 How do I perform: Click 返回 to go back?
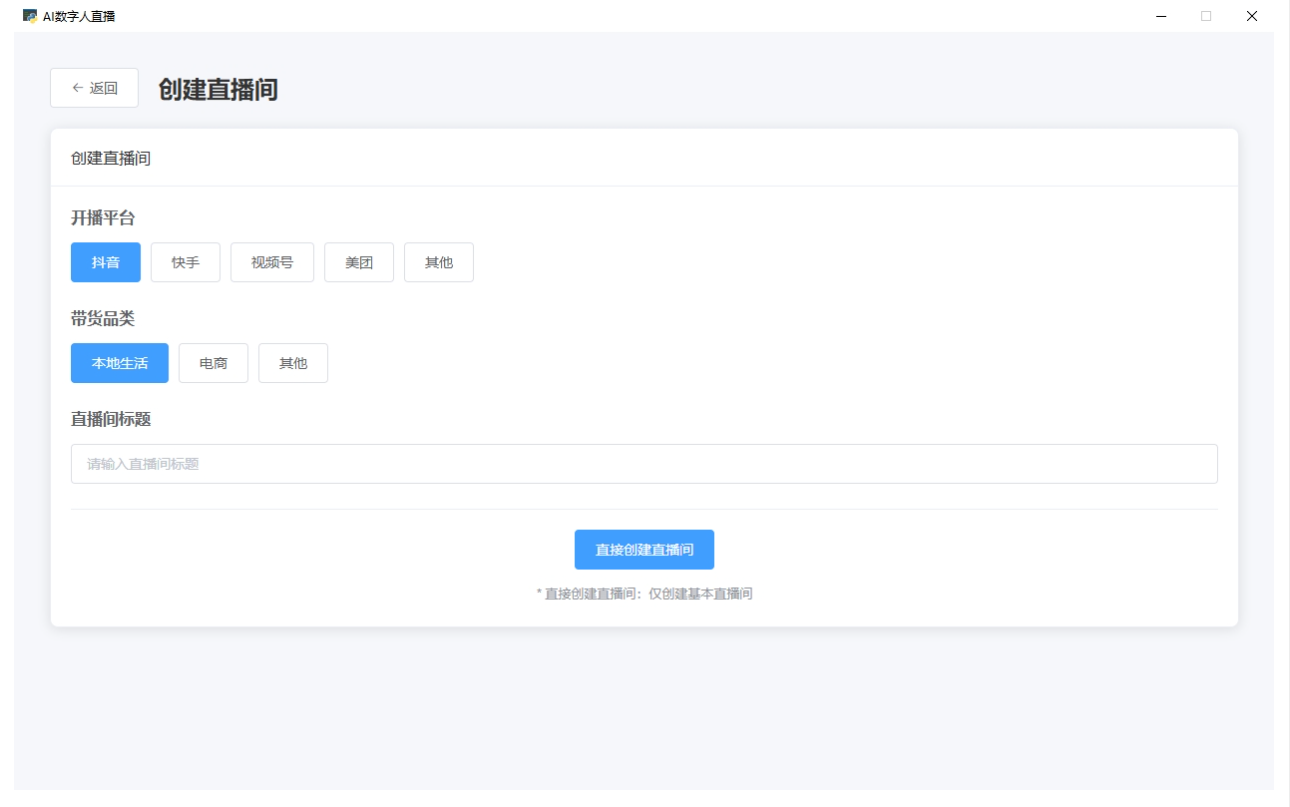coord(93,88)
